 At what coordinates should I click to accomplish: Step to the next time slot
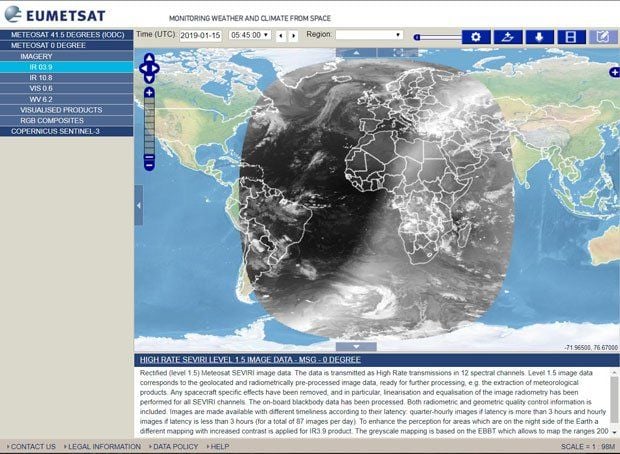tap(294, 36)
